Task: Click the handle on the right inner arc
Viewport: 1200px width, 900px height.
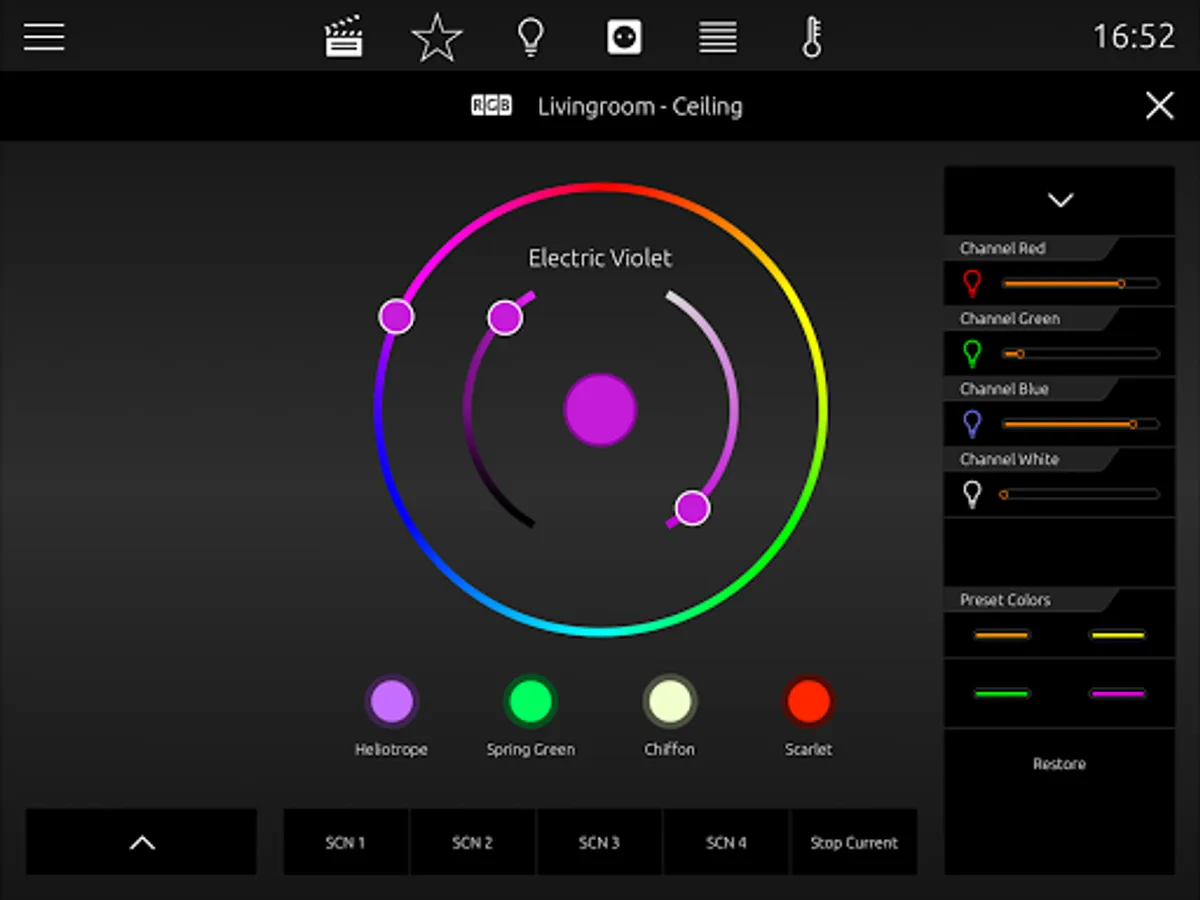Action: 692,508
